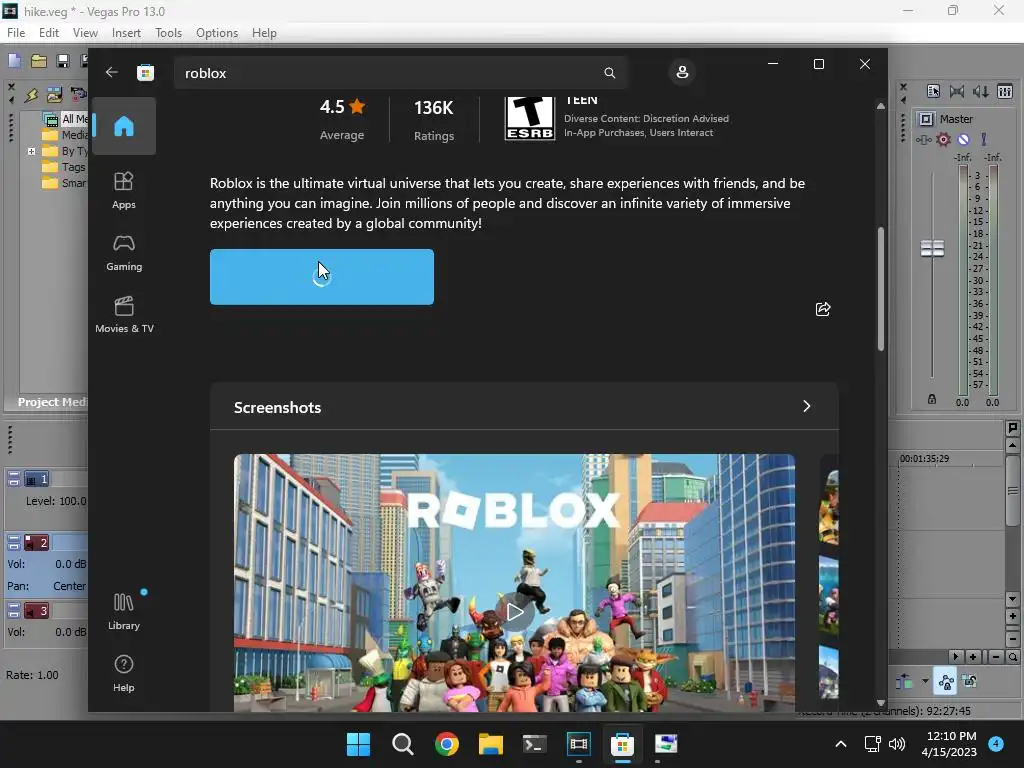Screen dimensions: 1024x768
Task: Click the search magnifier in Store search box
Action: coord(609,72)
